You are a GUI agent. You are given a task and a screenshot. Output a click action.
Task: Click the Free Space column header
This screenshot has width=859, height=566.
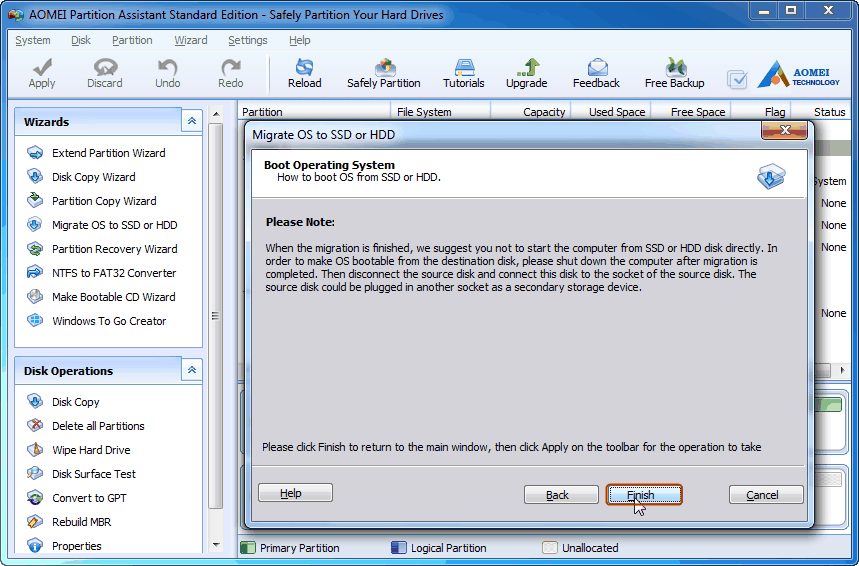coord(691,112)
